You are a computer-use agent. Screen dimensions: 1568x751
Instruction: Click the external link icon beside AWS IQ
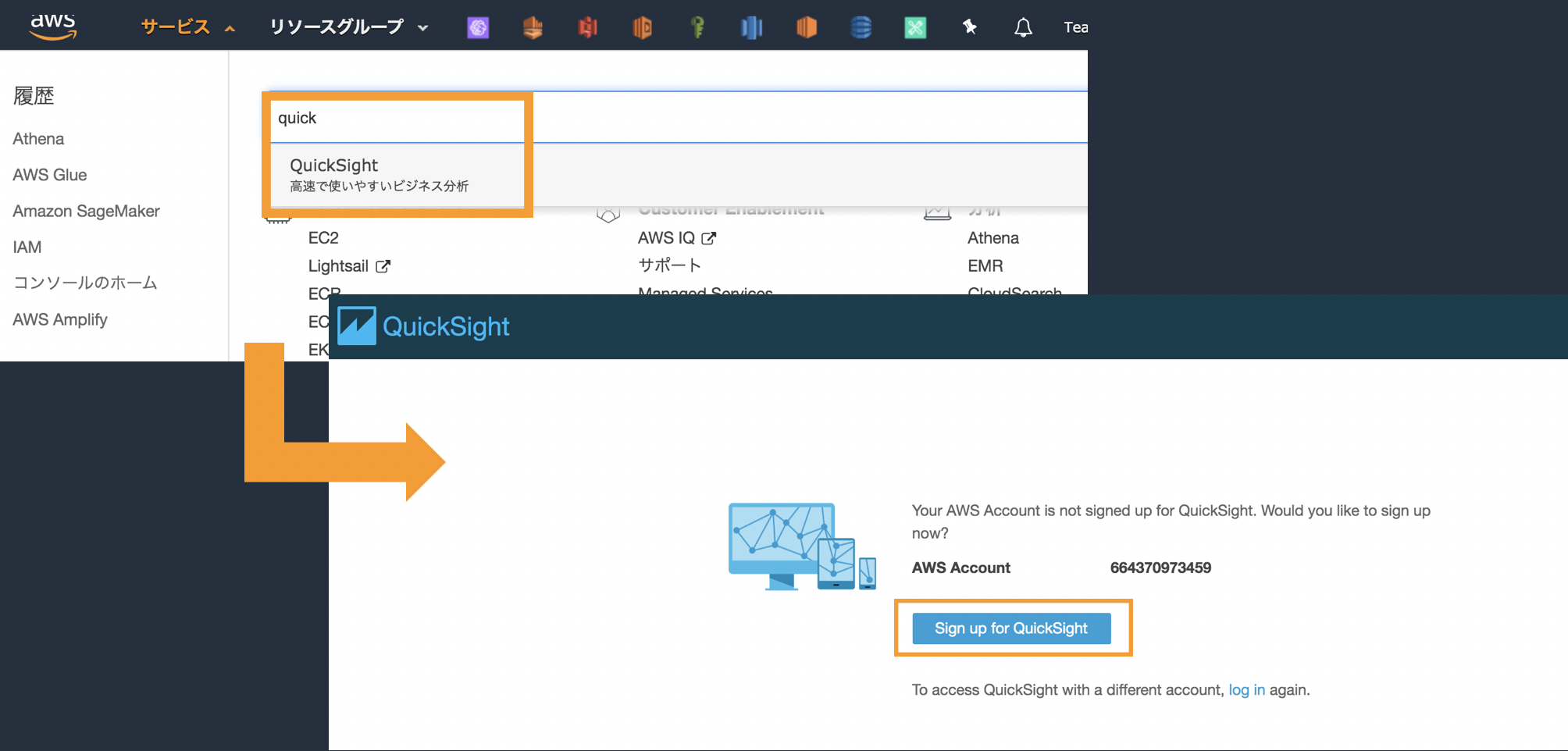click(x=708, y=238)
